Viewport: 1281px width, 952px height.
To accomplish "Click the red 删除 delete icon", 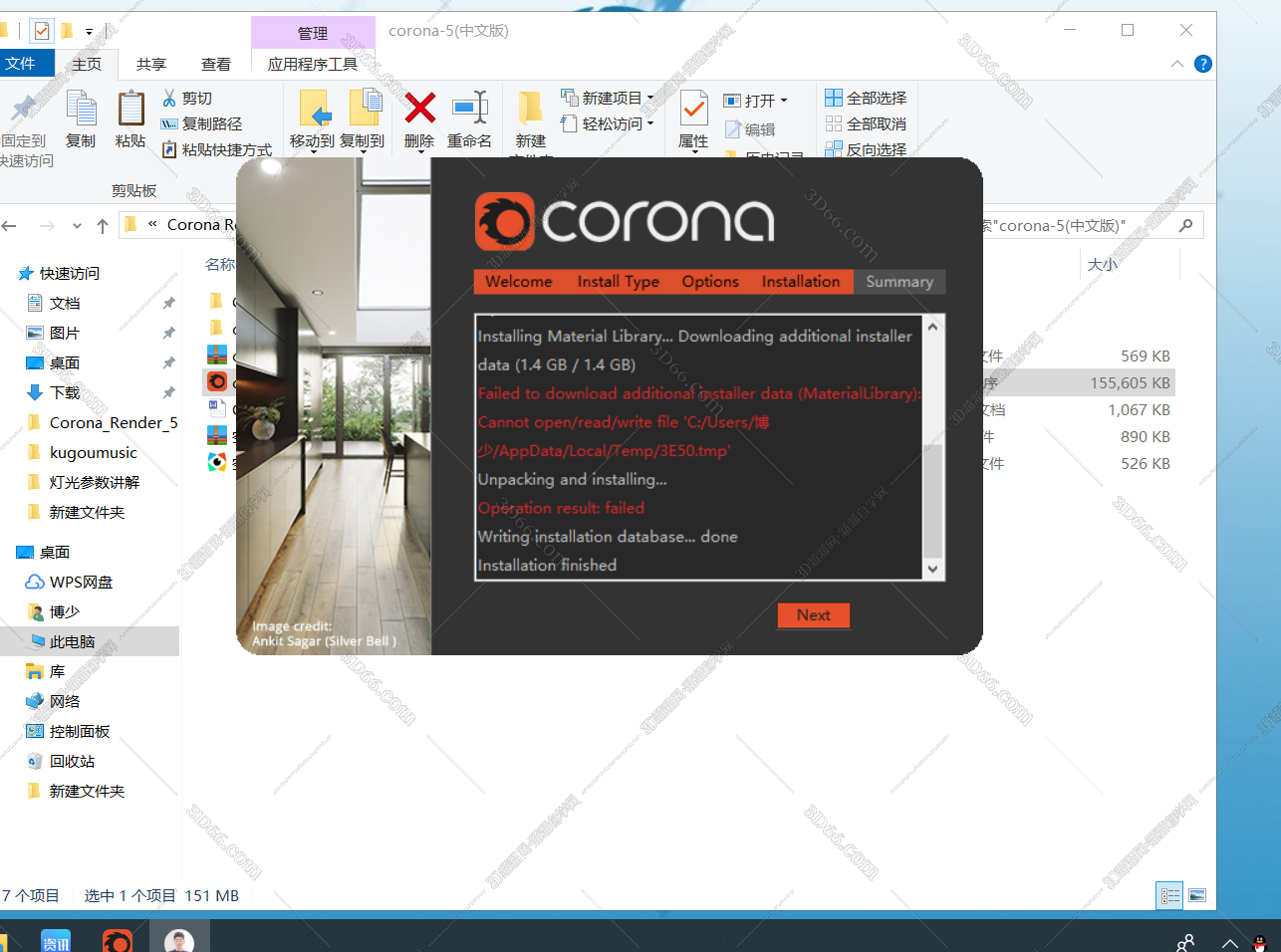I will pyautogui.click(x=419, y=108).
